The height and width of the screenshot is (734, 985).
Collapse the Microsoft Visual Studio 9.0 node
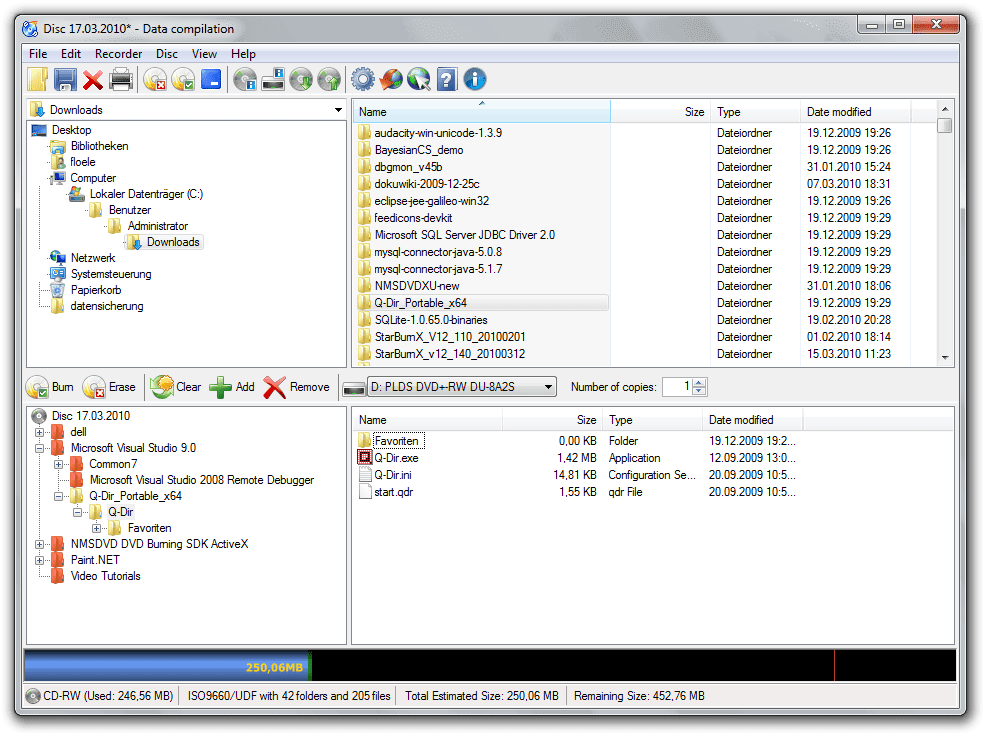40,448
